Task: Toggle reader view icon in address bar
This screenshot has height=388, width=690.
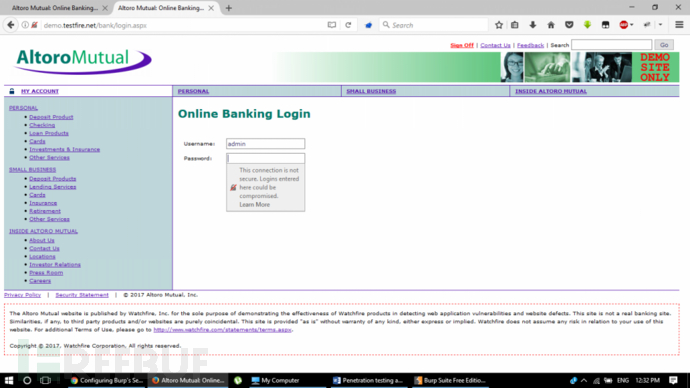Action: click(332, 25)
